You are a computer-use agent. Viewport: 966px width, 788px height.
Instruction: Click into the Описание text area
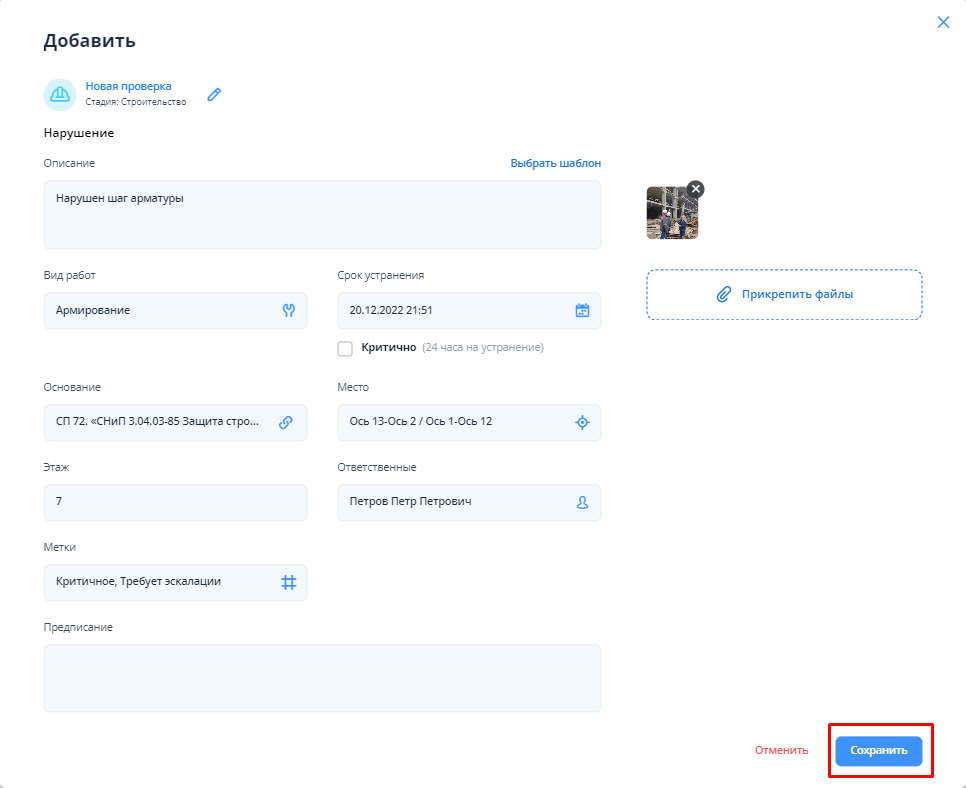tap(322, 215)
